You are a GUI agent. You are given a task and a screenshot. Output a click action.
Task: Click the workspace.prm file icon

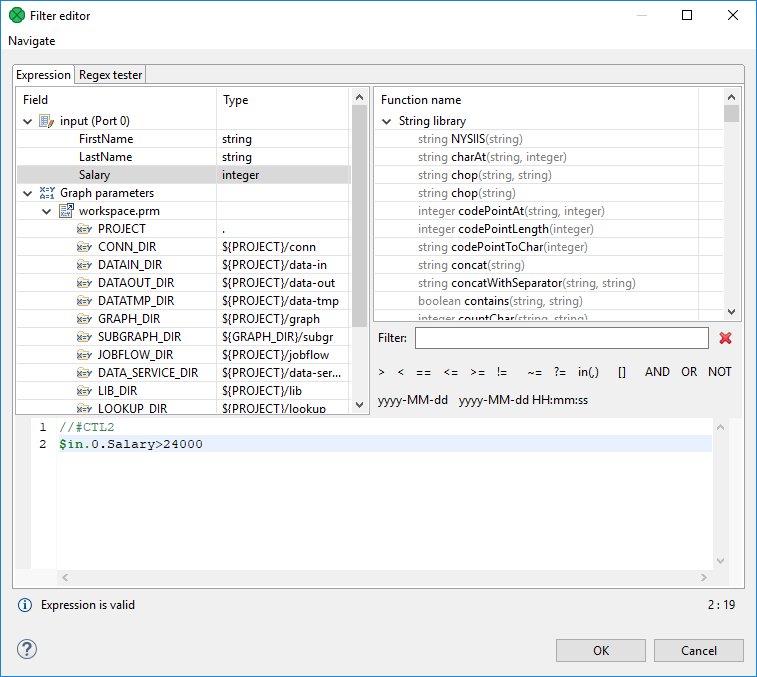pos(66,211)
